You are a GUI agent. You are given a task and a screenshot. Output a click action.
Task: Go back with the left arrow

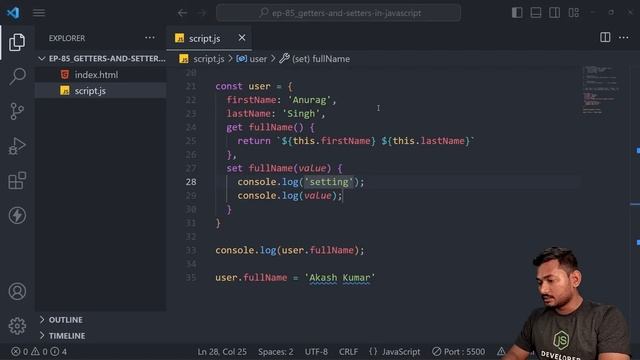pos(182,13)
